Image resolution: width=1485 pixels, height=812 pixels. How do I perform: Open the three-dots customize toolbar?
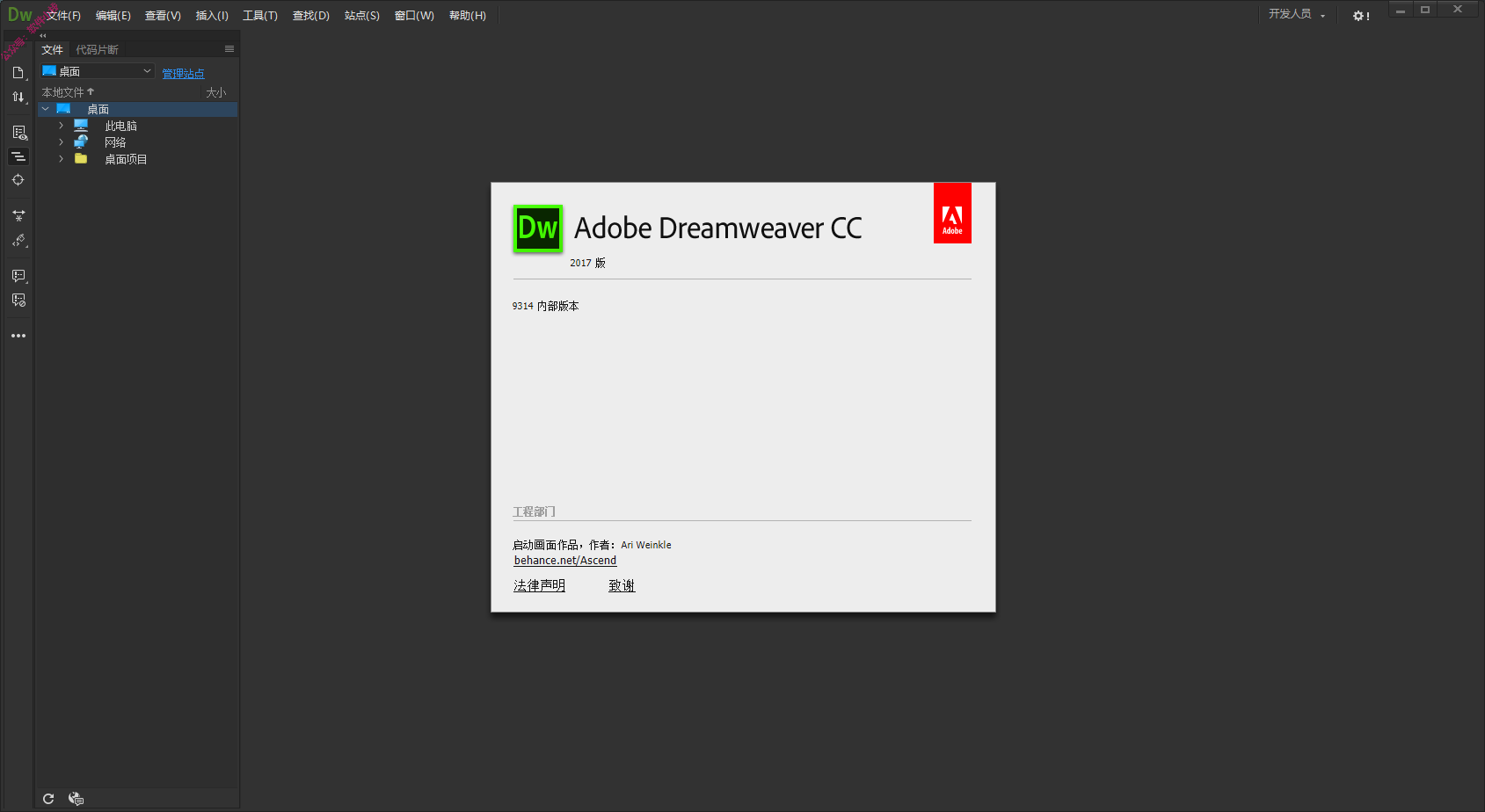[18, 336]
